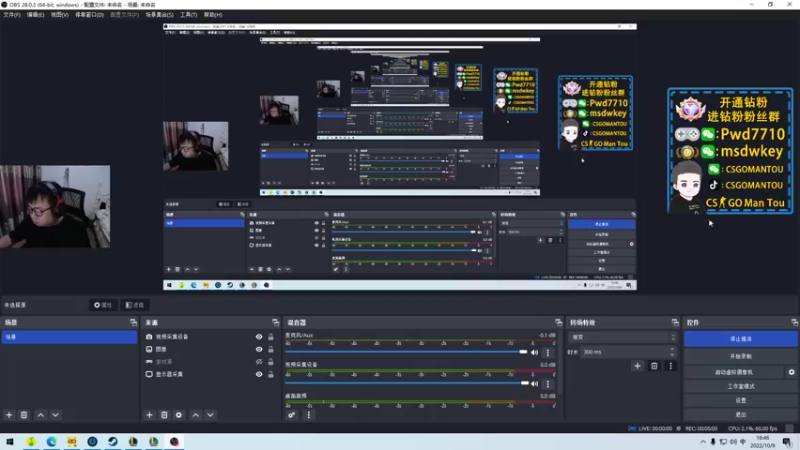Viewport: 800px width, 450px height.
Task: Open advanced audio properties gear in mixer
Action: 291,415
